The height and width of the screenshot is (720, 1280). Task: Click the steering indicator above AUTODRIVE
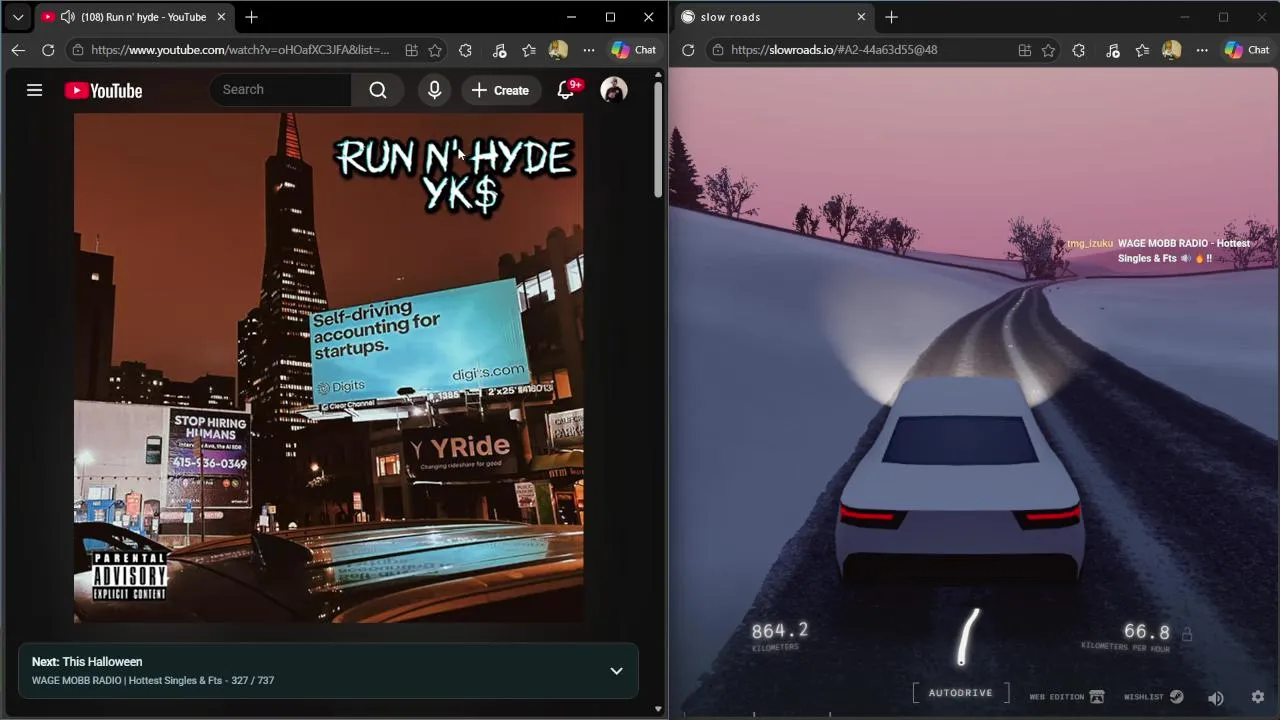coord(967,637)
